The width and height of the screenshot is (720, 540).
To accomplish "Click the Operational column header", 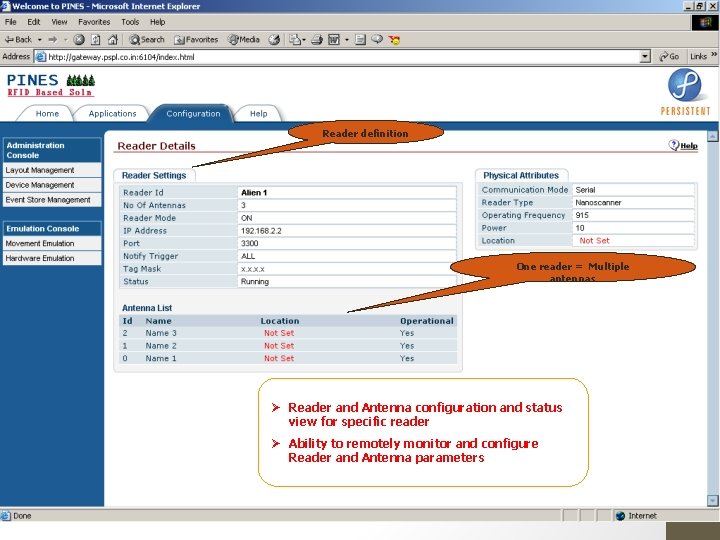I will [x=427, y=321].
